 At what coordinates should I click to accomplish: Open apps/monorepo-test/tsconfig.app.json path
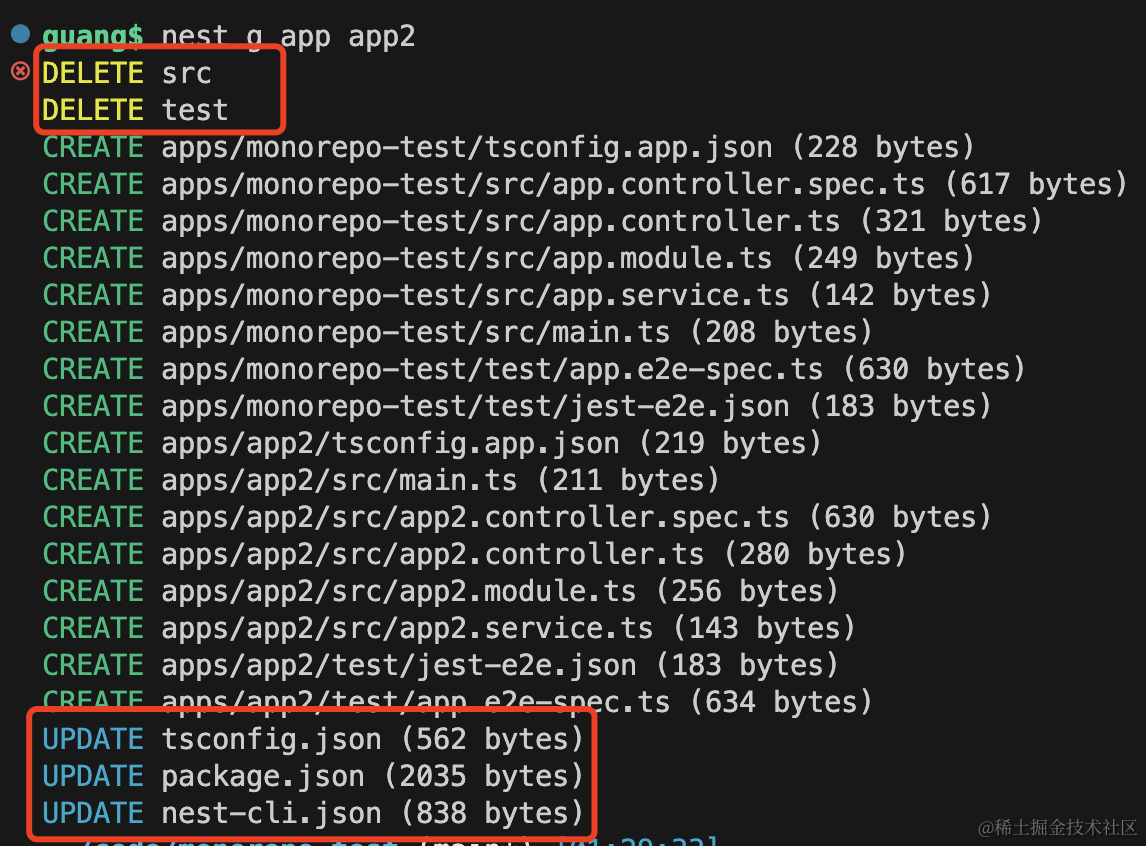tap(466, 148)
